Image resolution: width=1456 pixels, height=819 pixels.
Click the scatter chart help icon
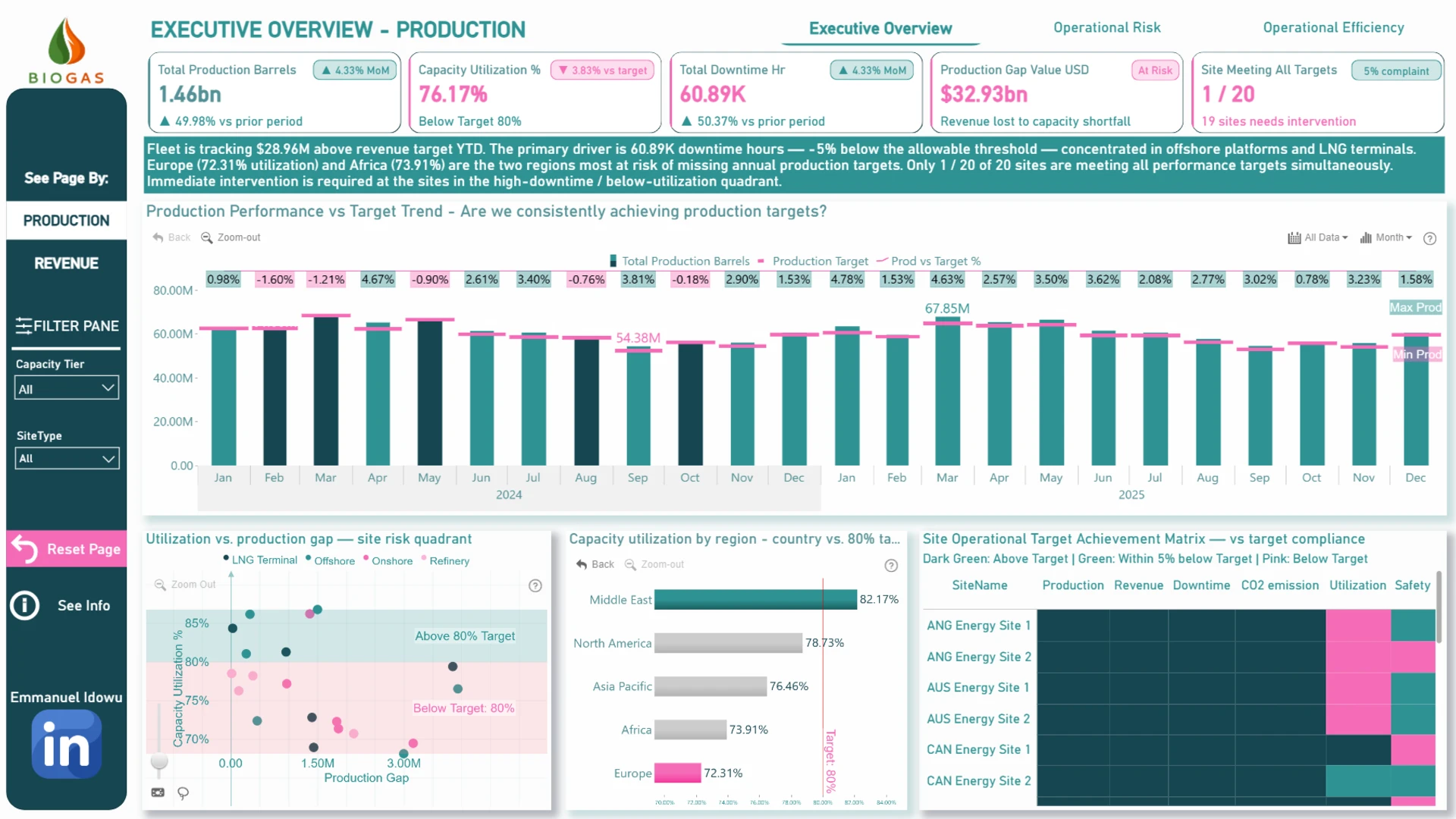tap(535, 585)
